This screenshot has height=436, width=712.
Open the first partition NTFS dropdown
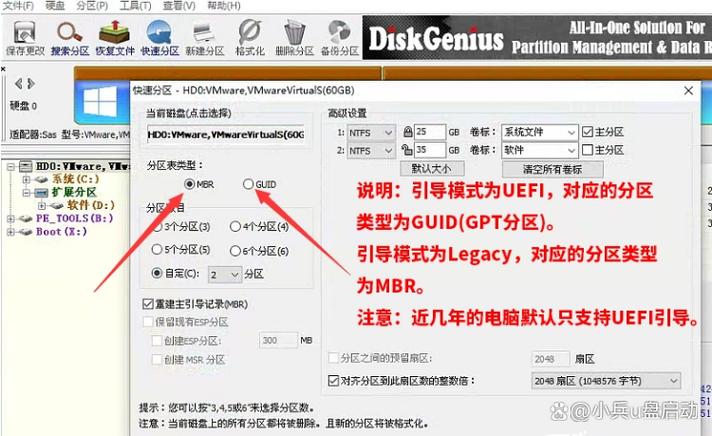[372, 132]
